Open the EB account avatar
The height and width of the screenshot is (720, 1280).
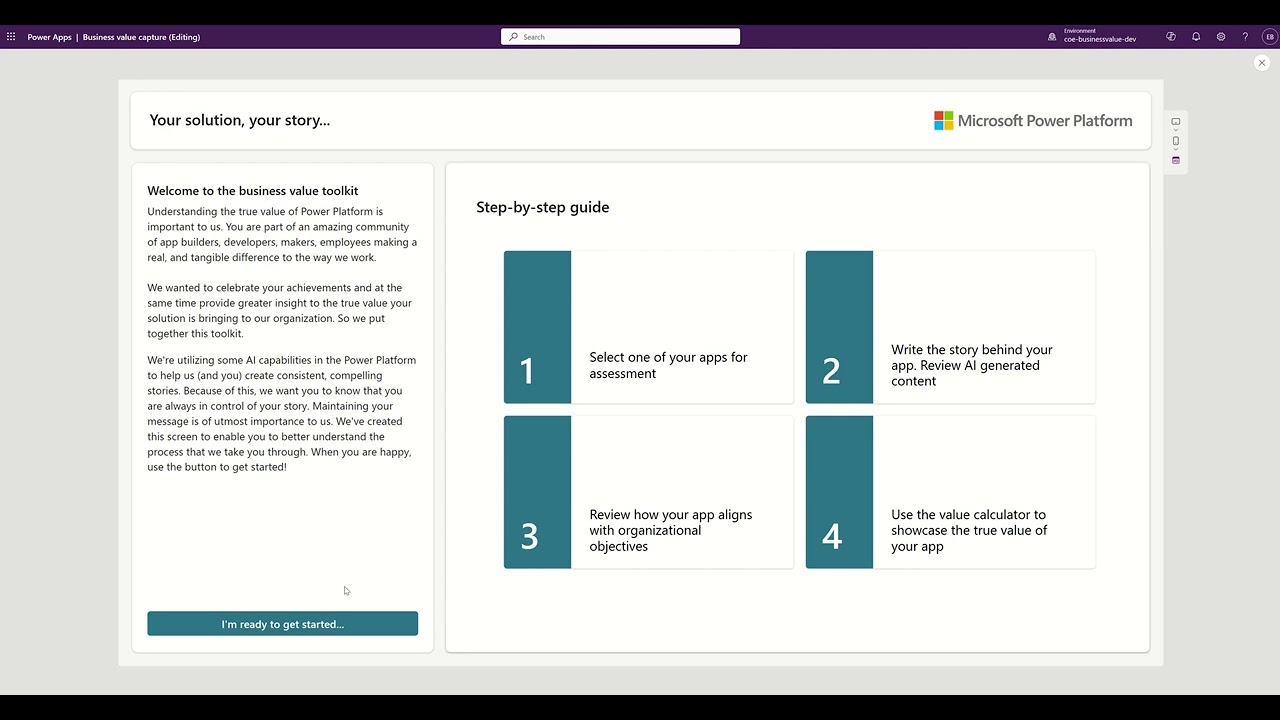[x=1270, y=37]
